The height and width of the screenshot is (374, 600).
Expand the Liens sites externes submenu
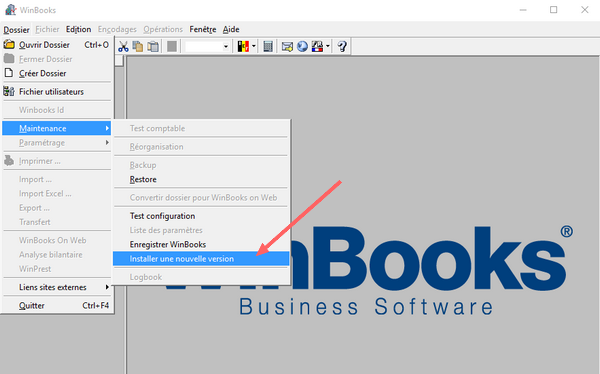pos(57,287)
